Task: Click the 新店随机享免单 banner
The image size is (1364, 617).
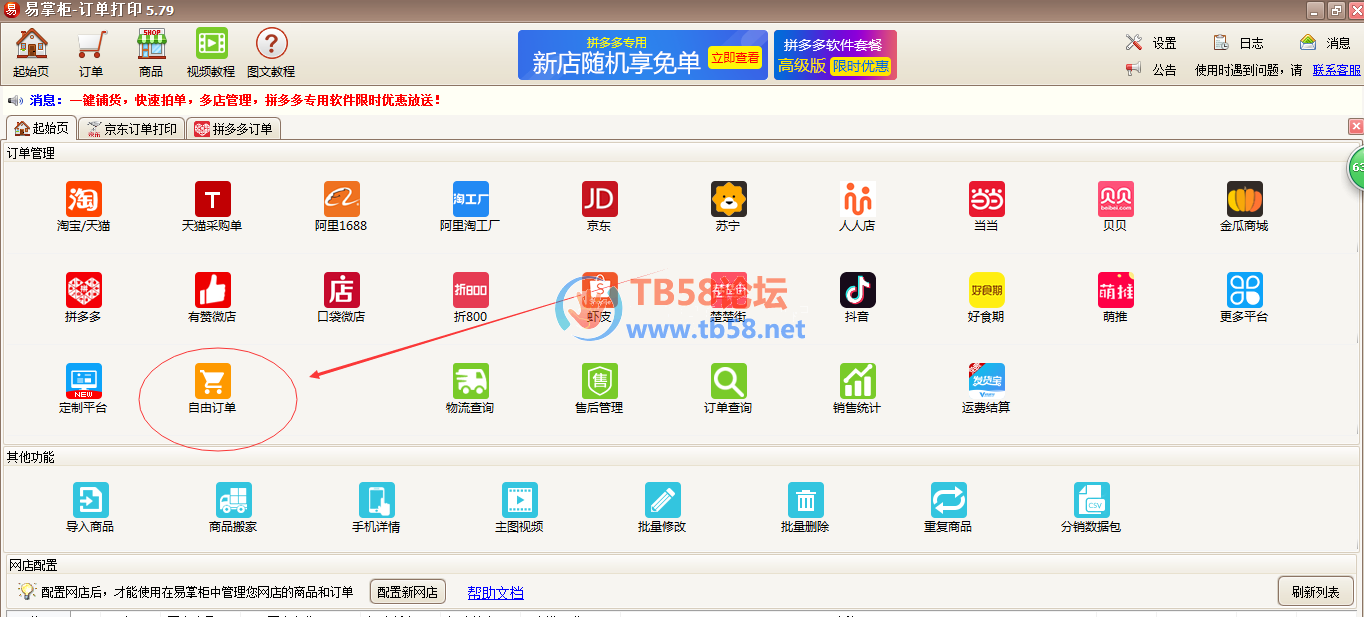Action: click(x=642, y=55)
